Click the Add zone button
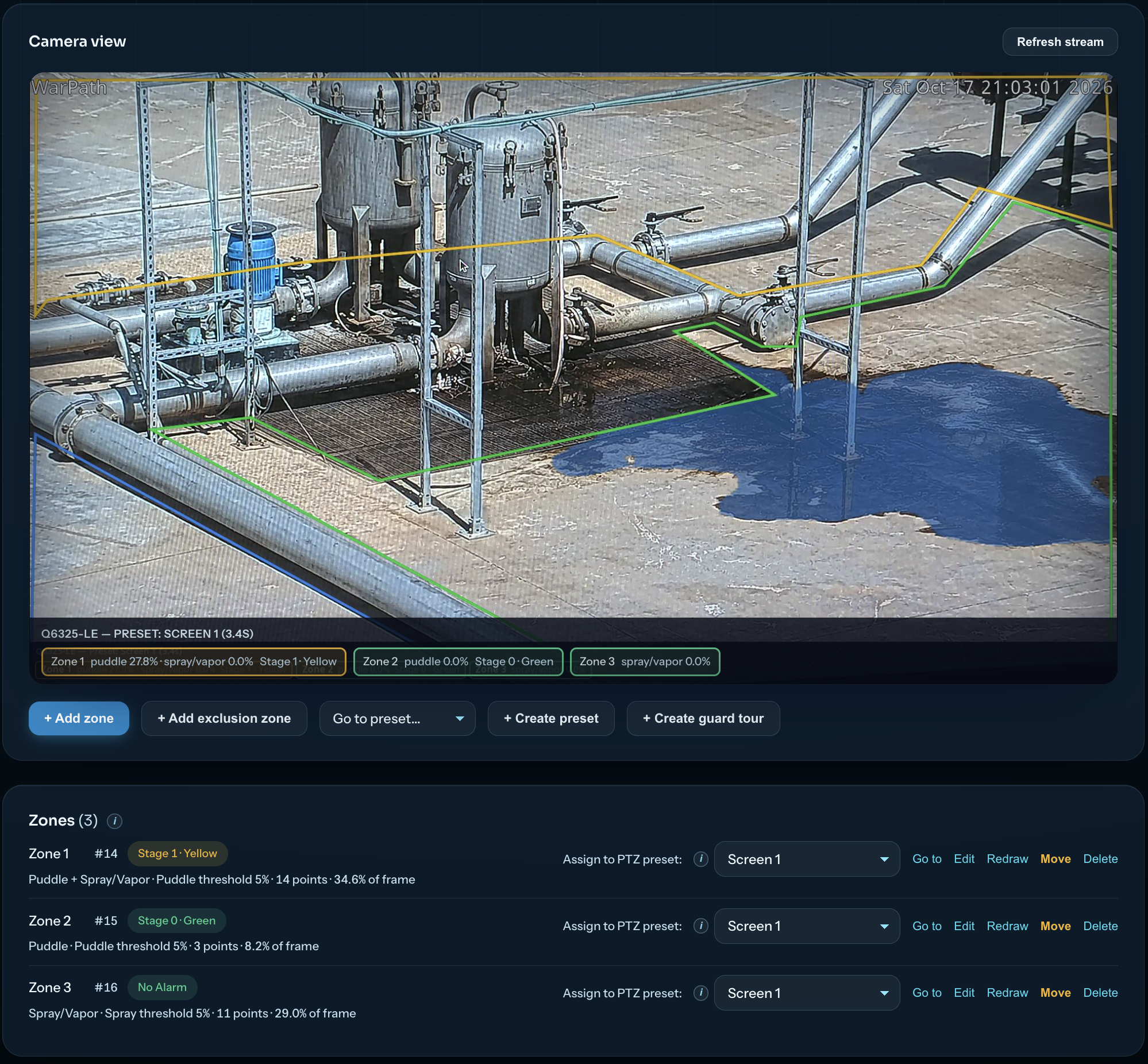Screen dimensions: 1148x1064 pyautogui.click(x=79, y=719)
